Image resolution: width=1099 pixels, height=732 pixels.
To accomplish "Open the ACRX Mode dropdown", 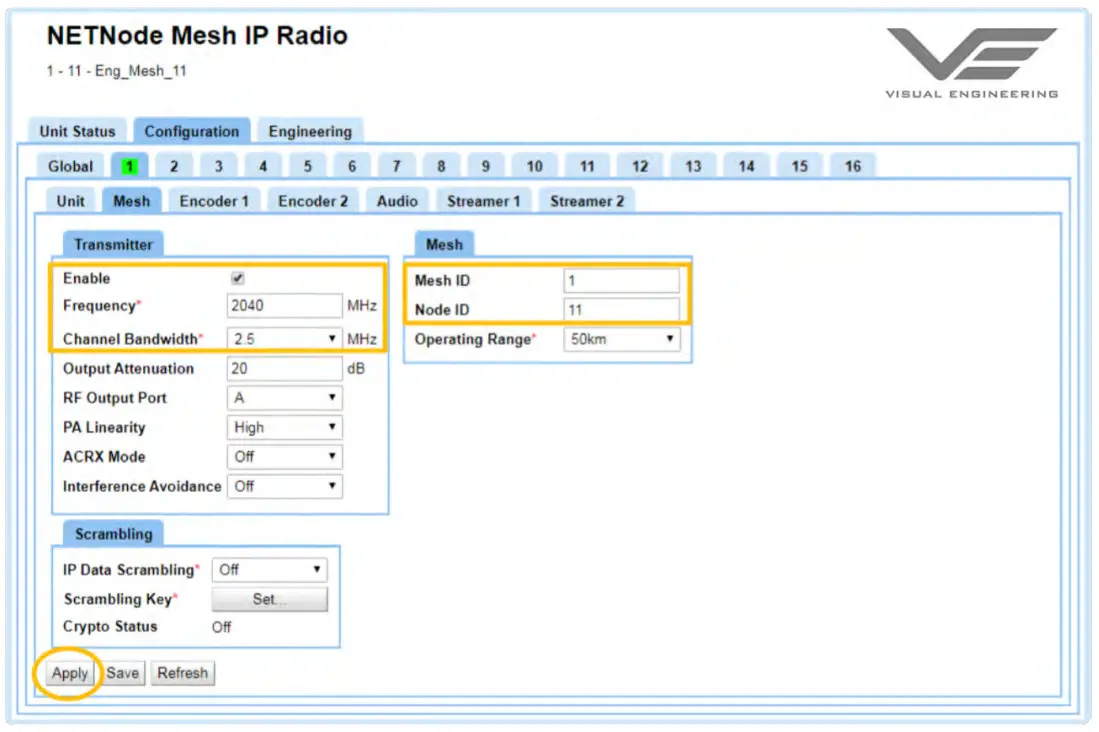I will click(x=285, y=456).
